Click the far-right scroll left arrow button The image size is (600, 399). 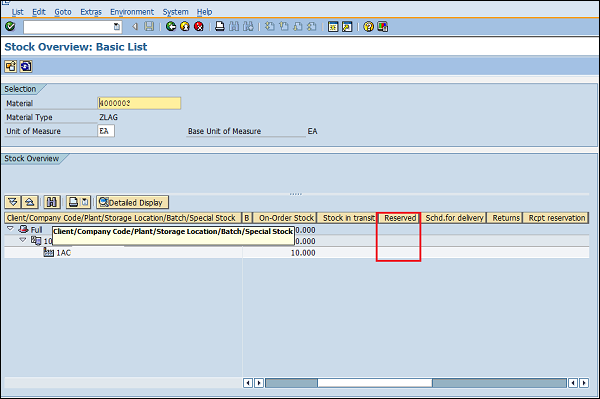point(573,383)
